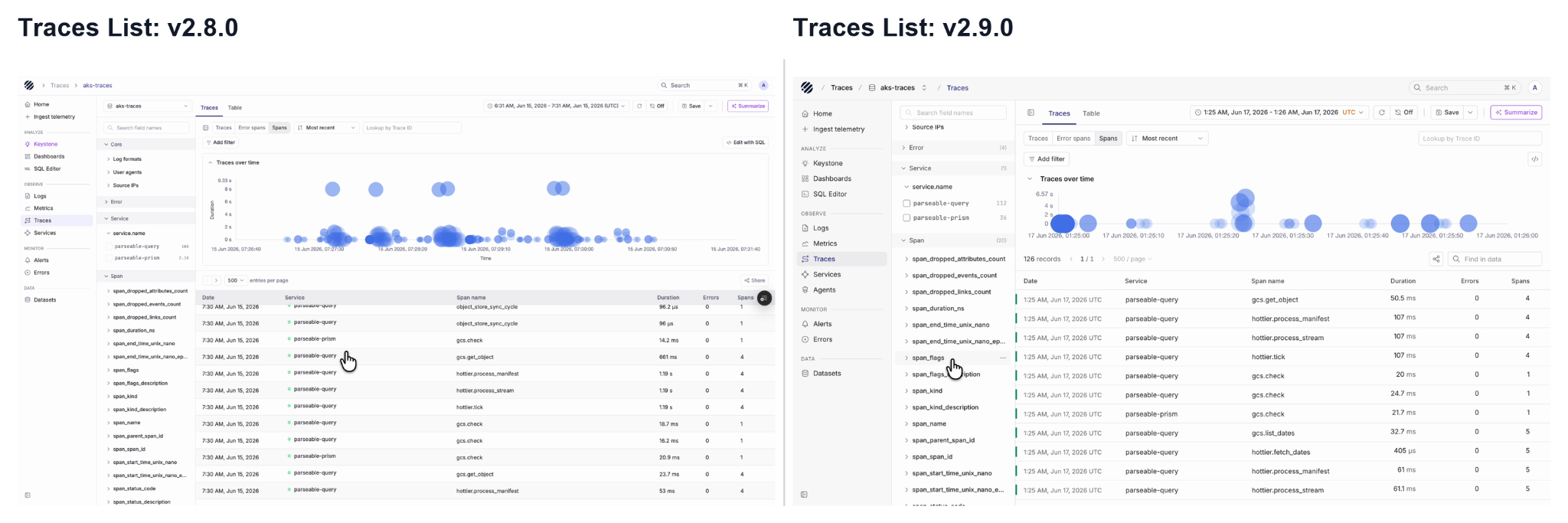This screenshot has width=1568, height=523.
Task: Check parseable-prism checkbox in v2.8.0
Action: 109,258
